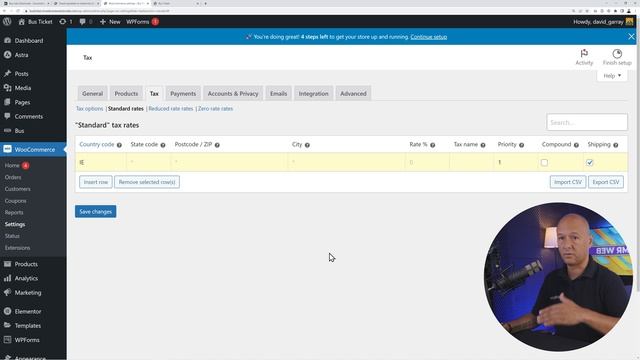Open the Tax options section
The height and width of the screenshot is (360, 640).
pos(89,109)
